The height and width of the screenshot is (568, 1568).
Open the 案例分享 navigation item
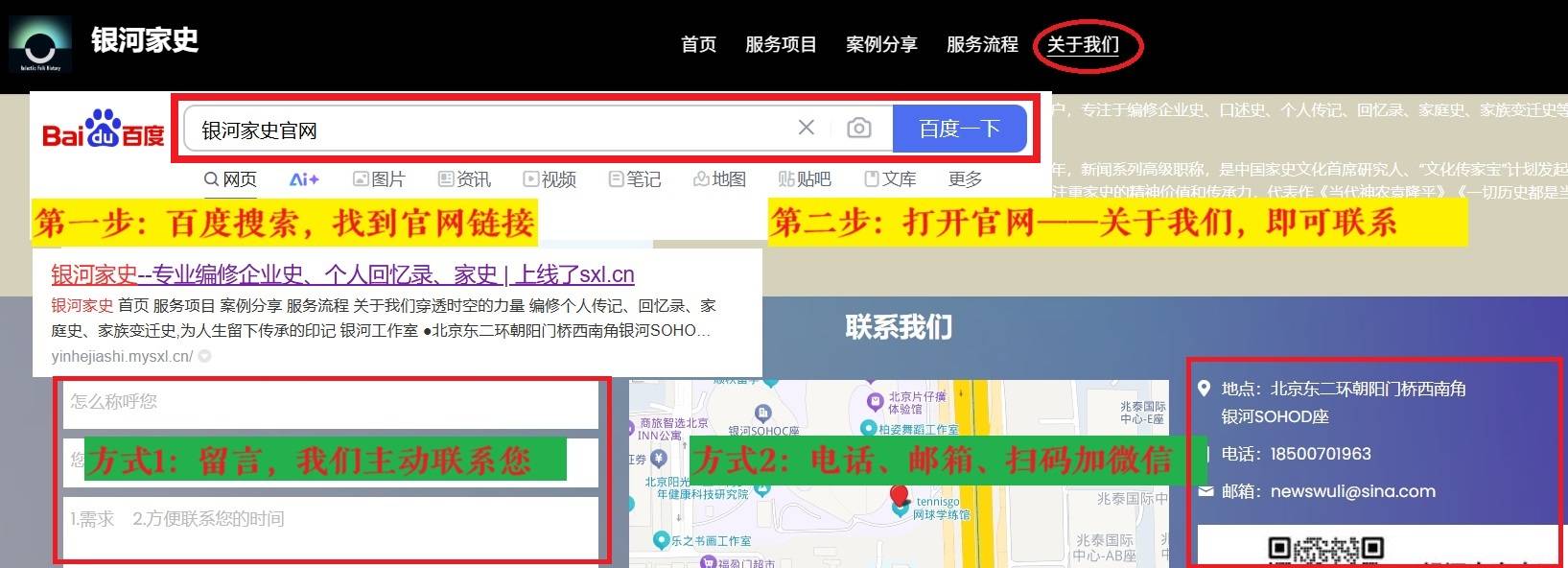[881, 44]
